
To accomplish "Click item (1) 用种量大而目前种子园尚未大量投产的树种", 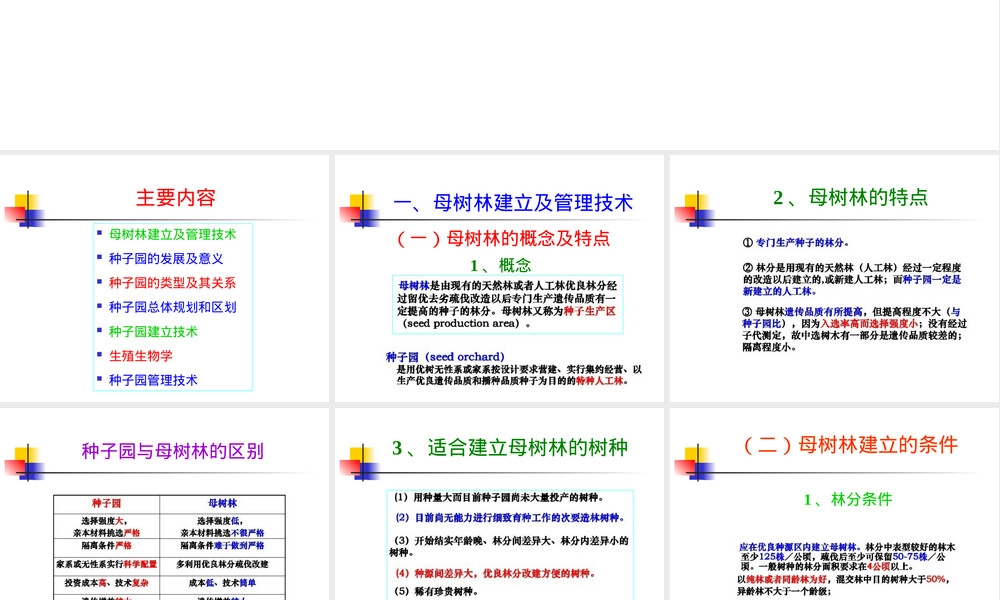I will [498, 497].
